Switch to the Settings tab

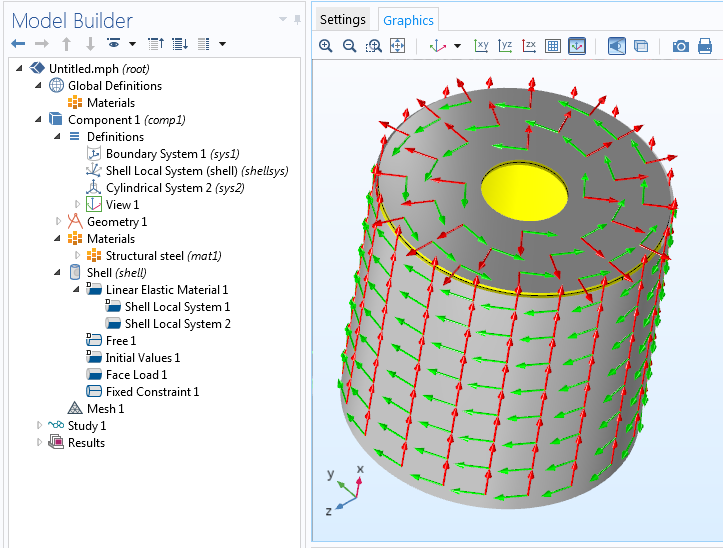(x=342, y=20)
